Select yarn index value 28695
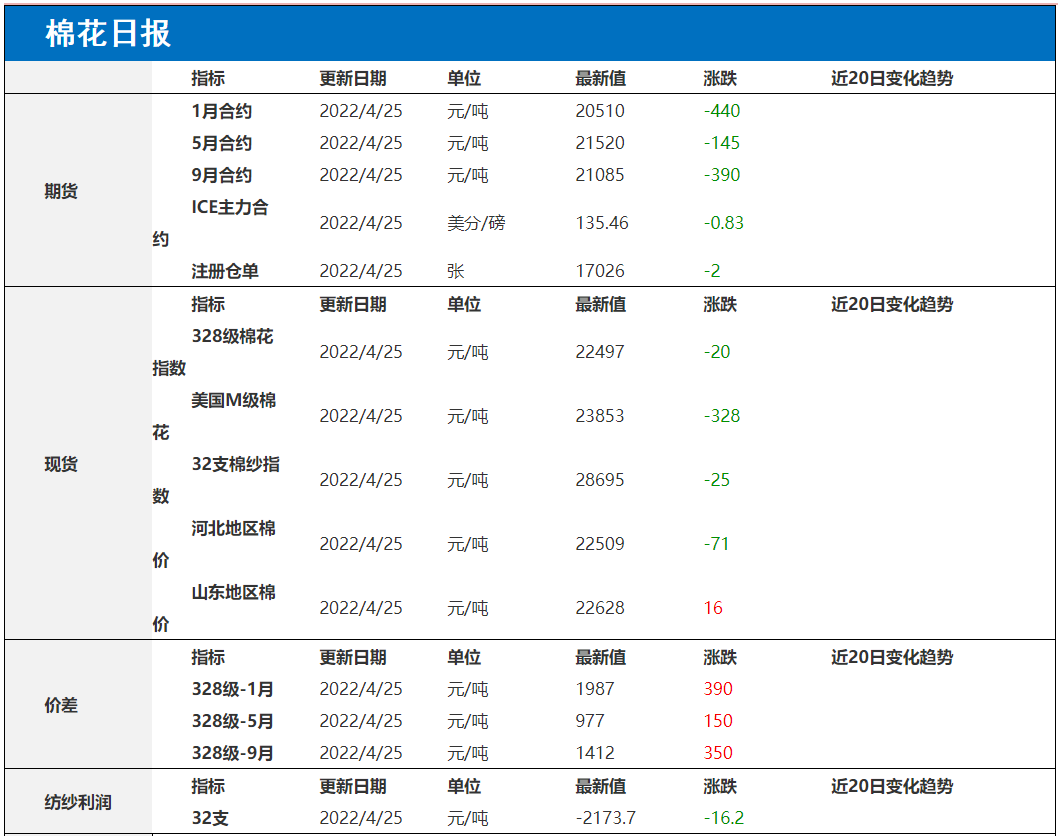The image size is (1058, 836). coord(600,480)
